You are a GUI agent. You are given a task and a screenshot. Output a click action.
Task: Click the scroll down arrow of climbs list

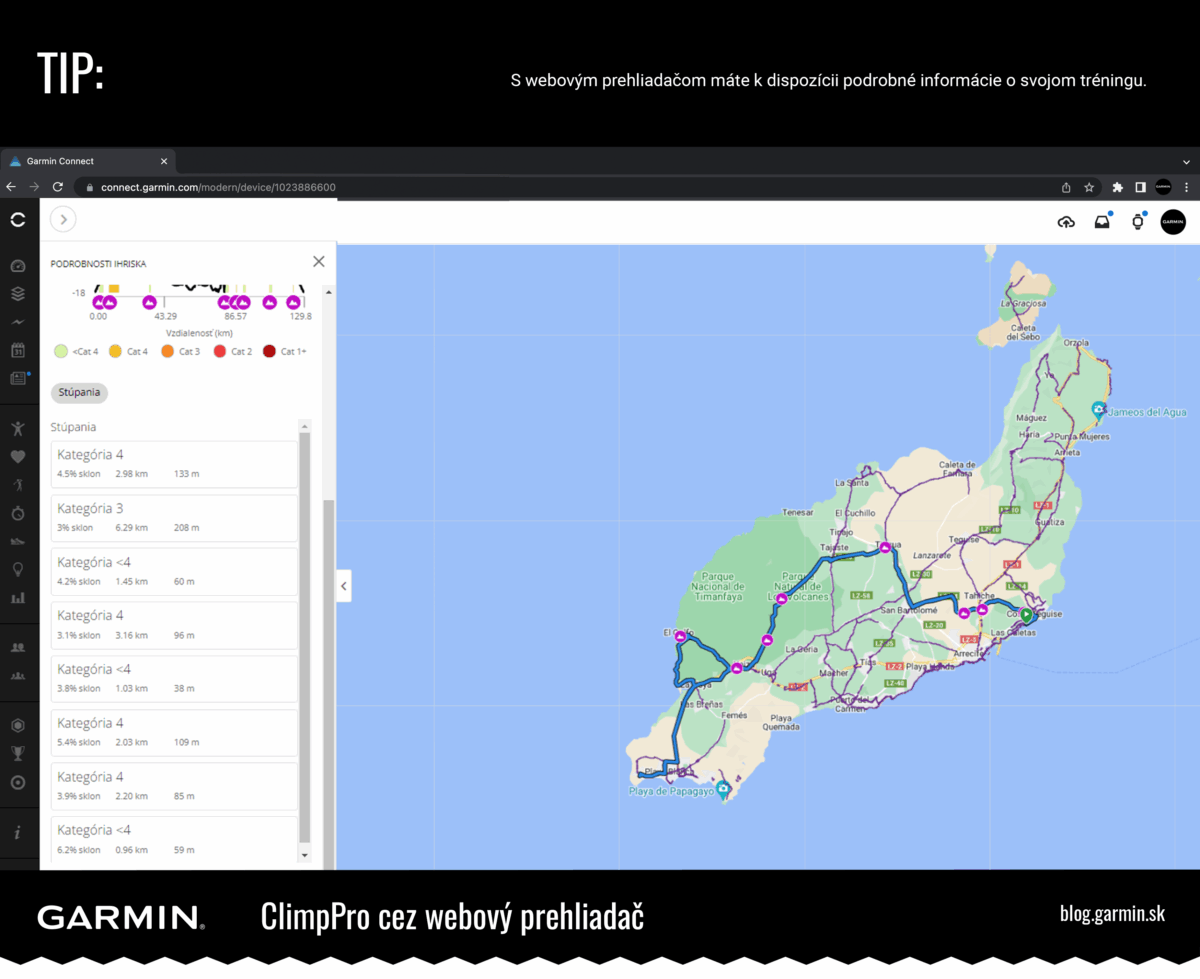pos(305,856)
